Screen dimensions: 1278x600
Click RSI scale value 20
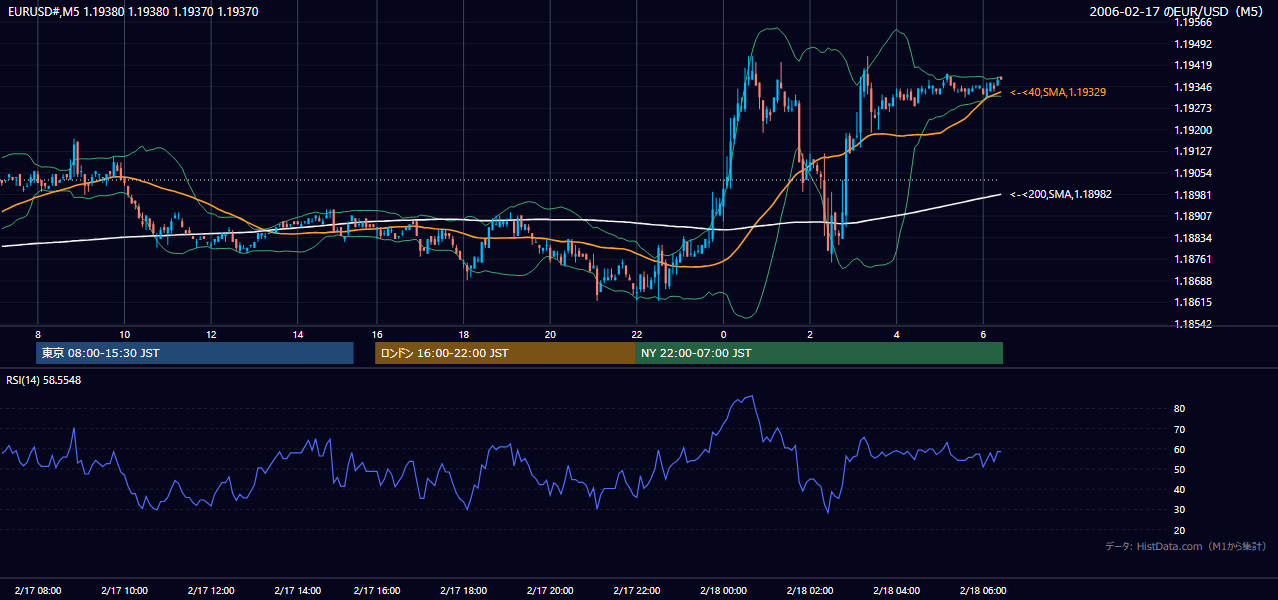pos(1180,531)
